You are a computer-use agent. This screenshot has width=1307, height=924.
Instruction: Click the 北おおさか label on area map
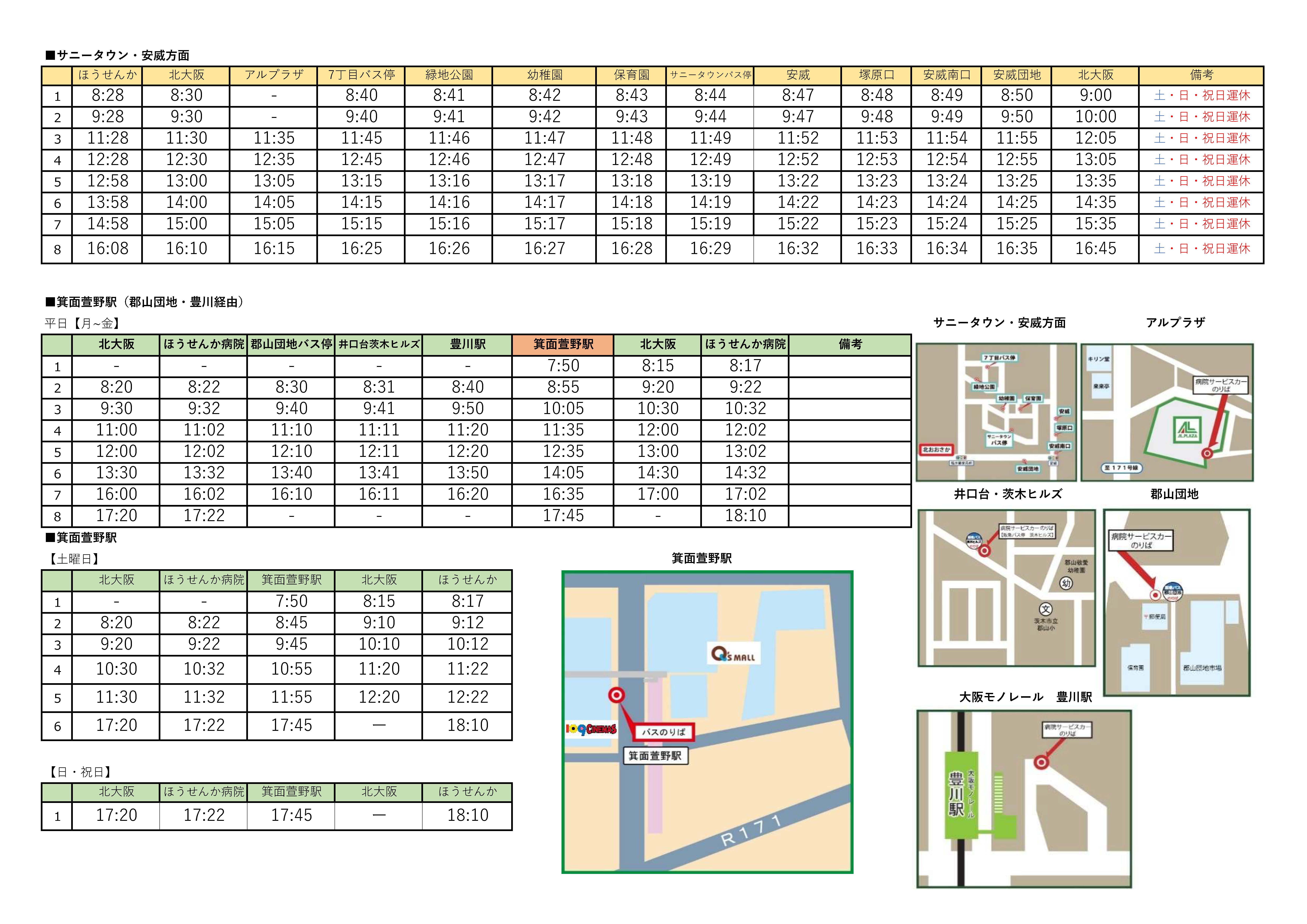[936, 450]
